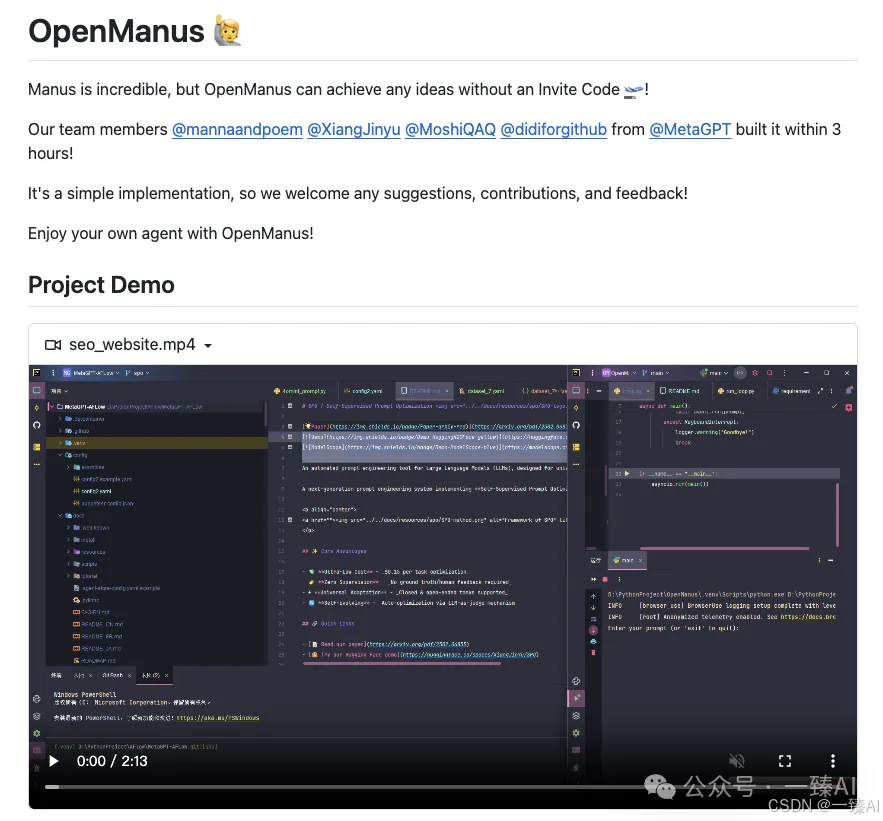The image size is (883, 821).
Task: Open the @mannaandpoem profile link
Action: [237, 130]
